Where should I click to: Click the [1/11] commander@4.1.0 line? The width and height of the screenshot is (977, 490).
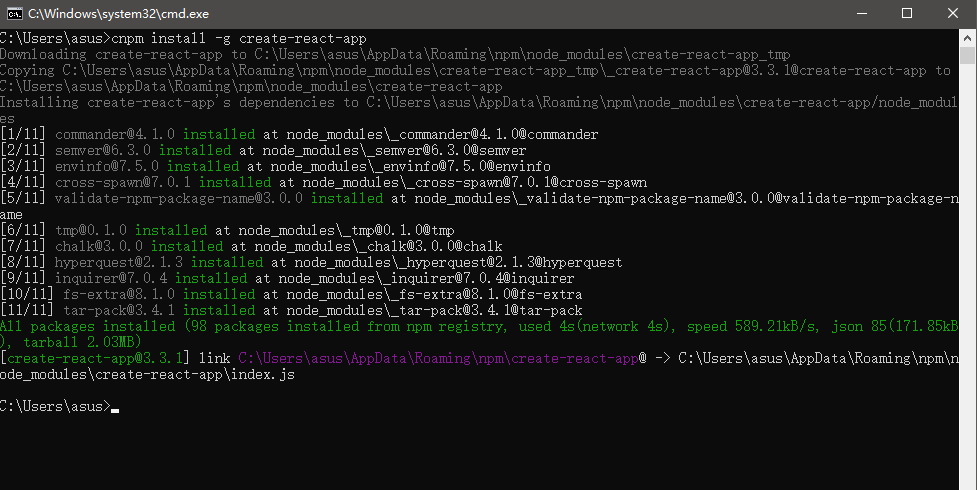point(299,135)
